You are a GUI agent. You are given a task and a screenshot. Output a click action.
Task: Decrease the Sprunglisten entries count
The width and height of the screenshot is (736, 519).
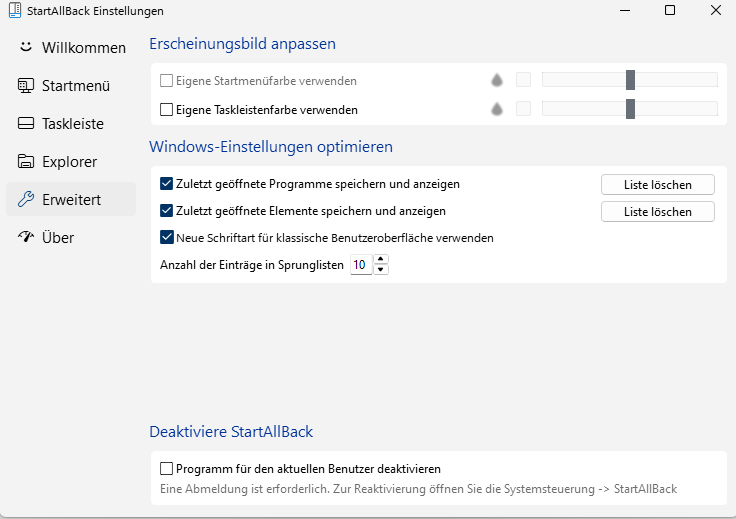tap(381, 270)
